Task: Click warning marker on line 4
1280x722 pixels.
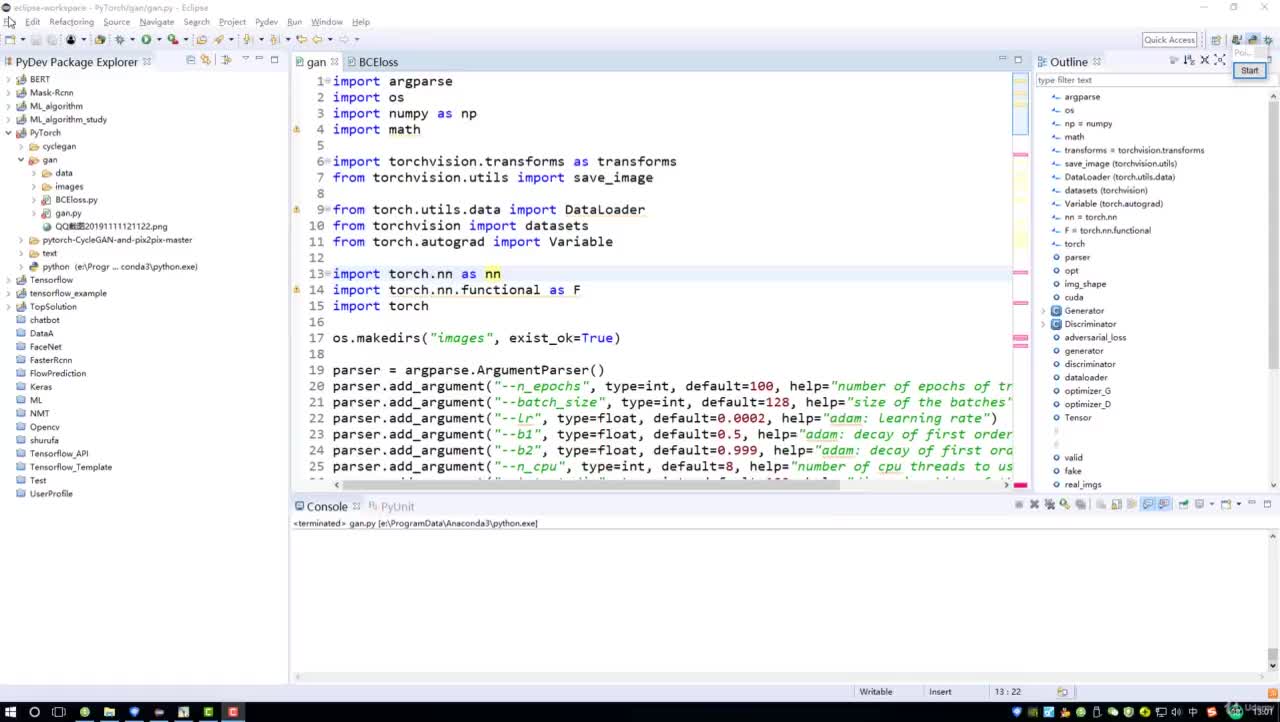Action: click(x=297, y=130)
